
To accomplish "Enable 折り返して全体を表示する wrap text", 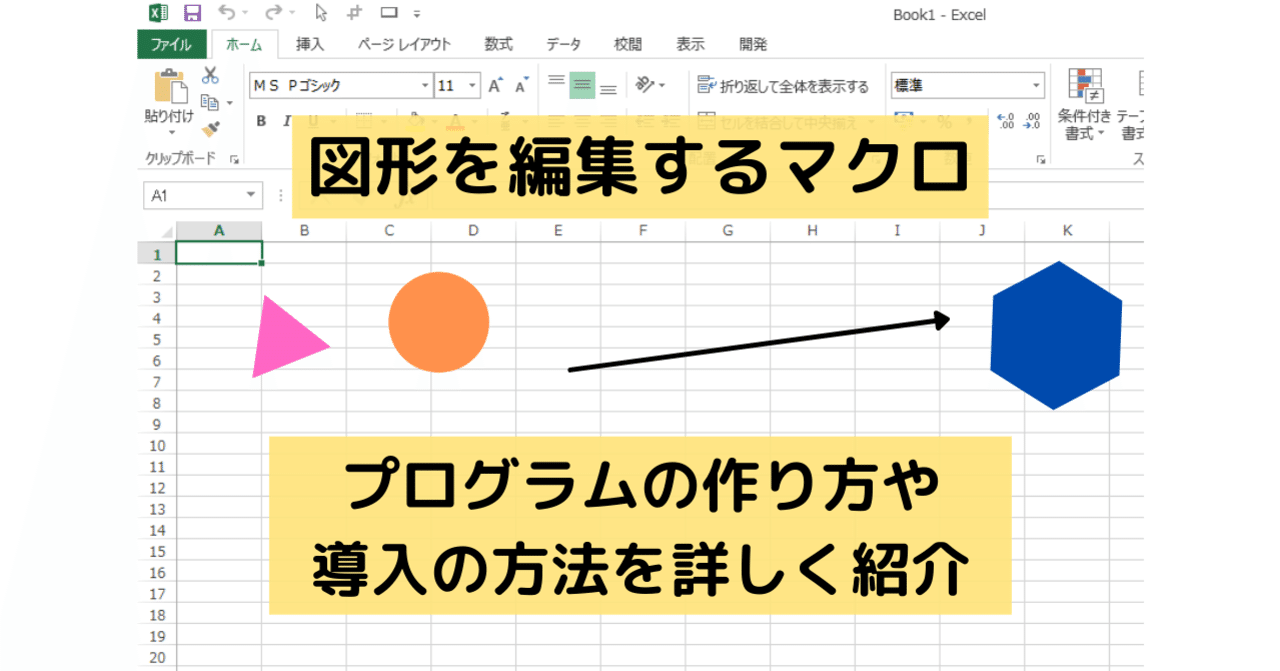I will tap(779, 85).
